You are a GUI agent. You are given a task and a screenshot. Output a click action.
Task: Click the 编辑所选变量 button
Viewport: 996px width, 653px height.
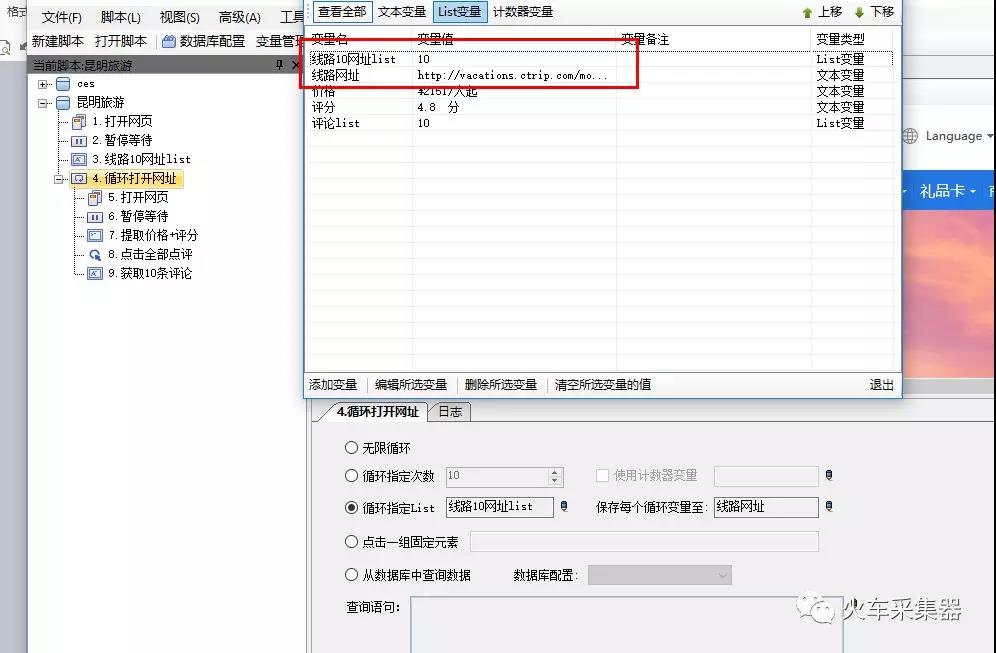(411, 384)
